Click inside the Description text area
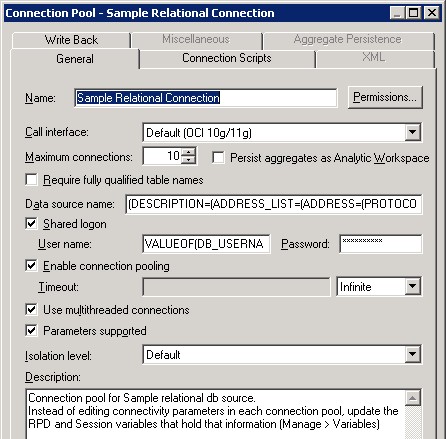Image resolution: width=446 pixels, height=439 pixels. pyautogui.click(x=216, y=414)
